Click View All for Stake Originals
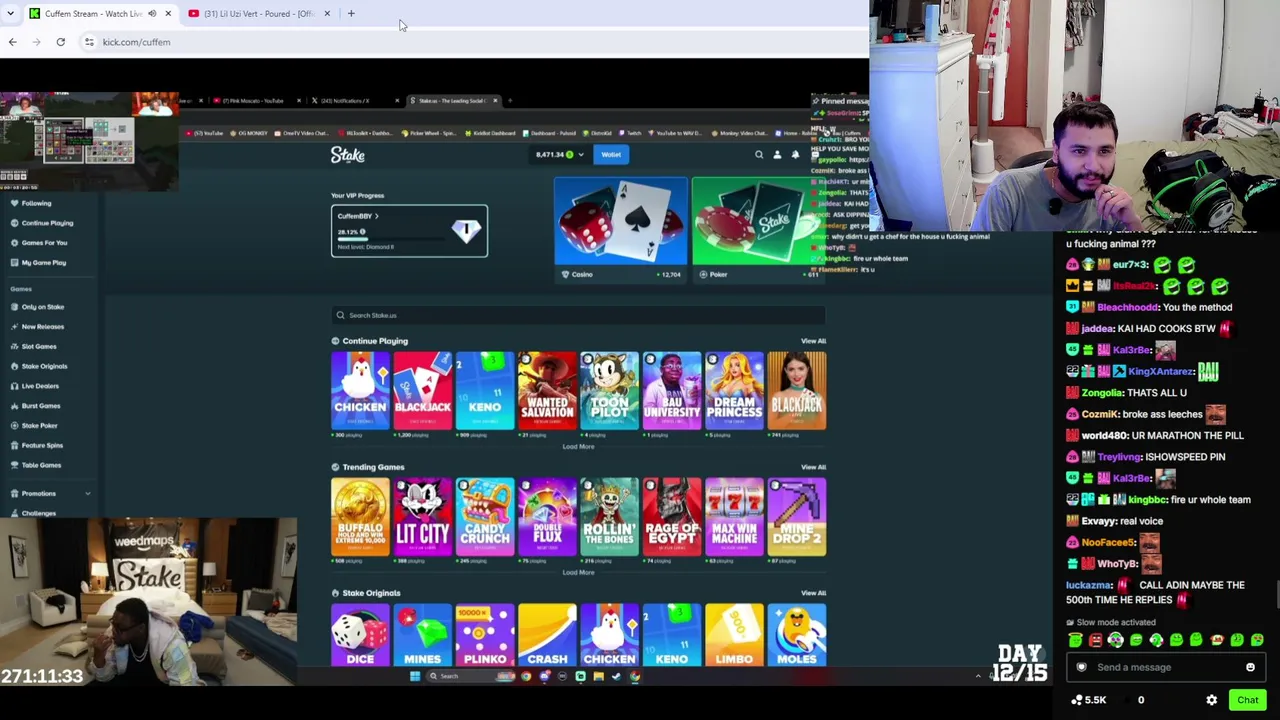The image size is (1280, 720). tap(813, 593)
